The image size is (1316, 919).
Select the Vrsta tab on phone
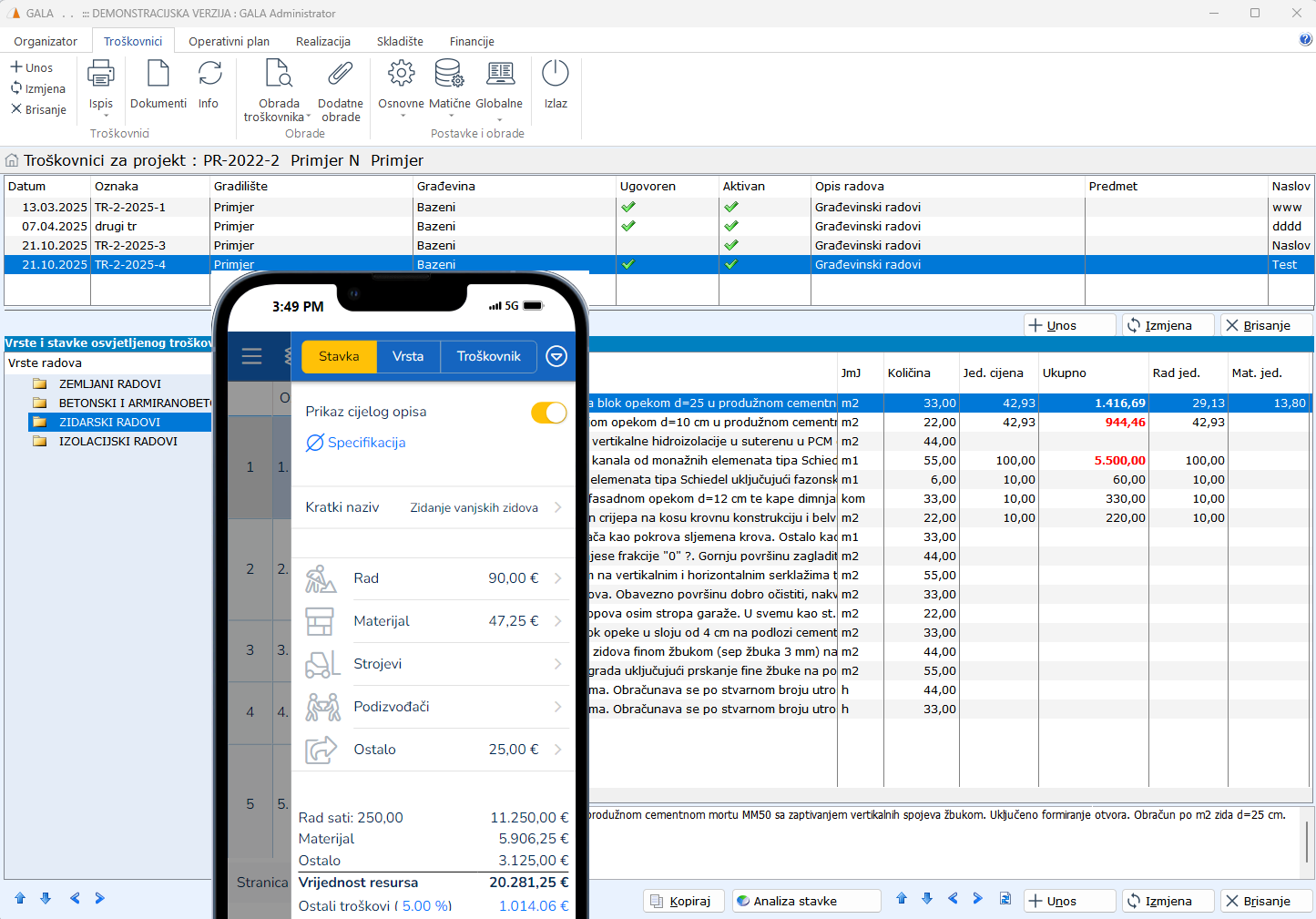click(408, 356)
